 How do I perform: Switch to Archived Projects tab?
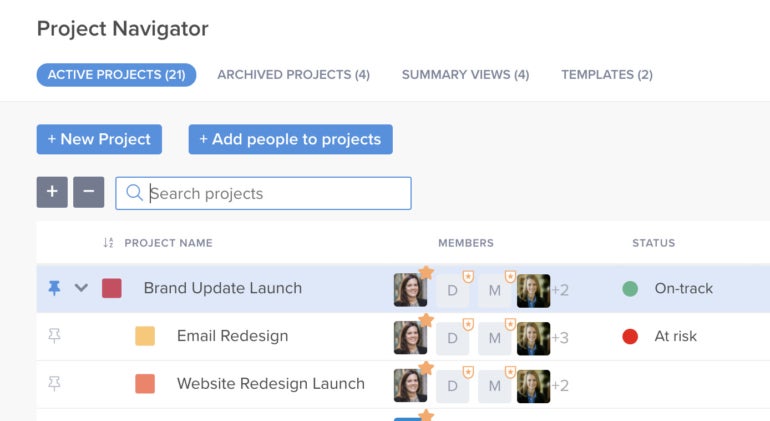293,75
